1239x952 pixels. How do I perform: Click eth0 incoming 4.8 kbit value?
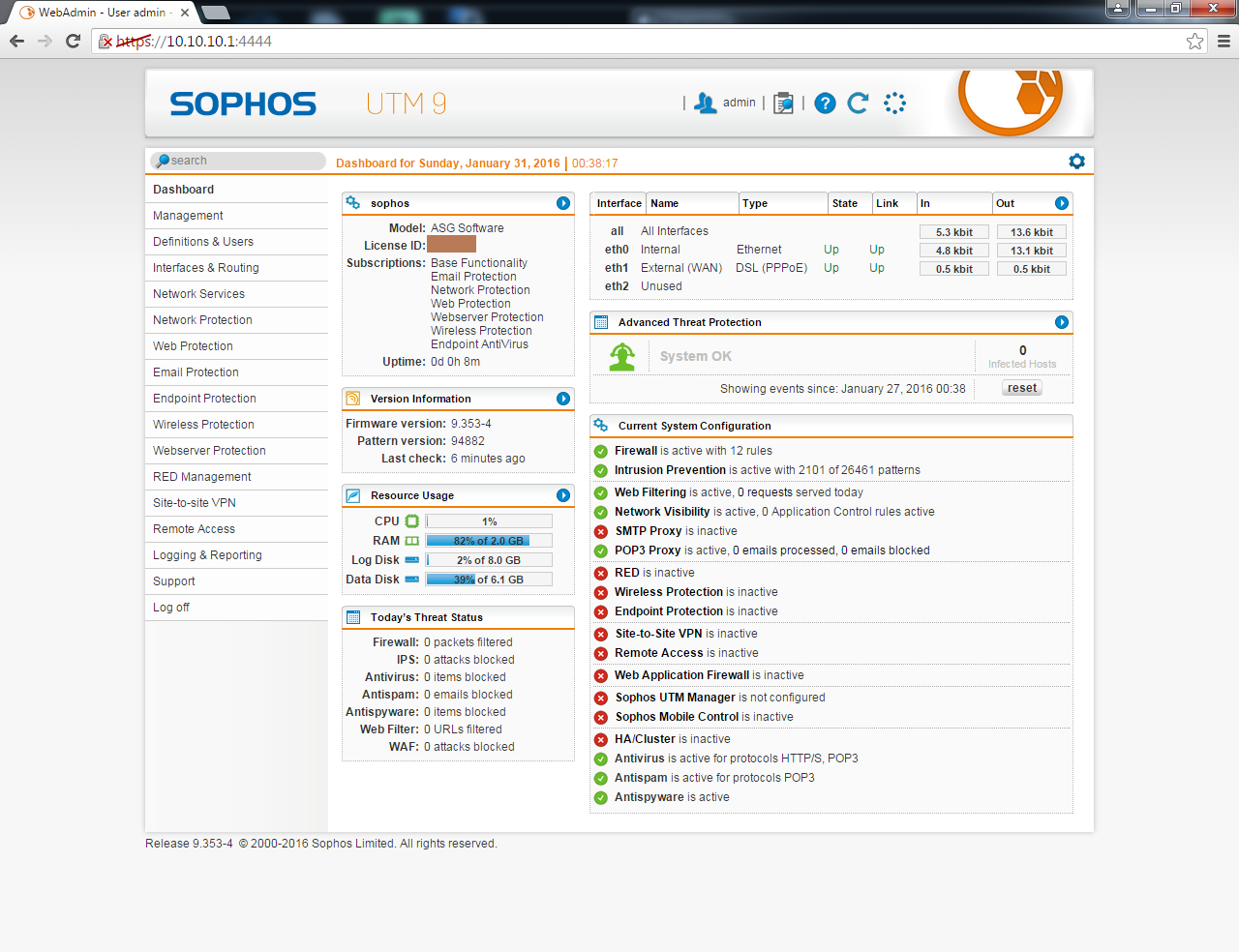coord(953,251)
